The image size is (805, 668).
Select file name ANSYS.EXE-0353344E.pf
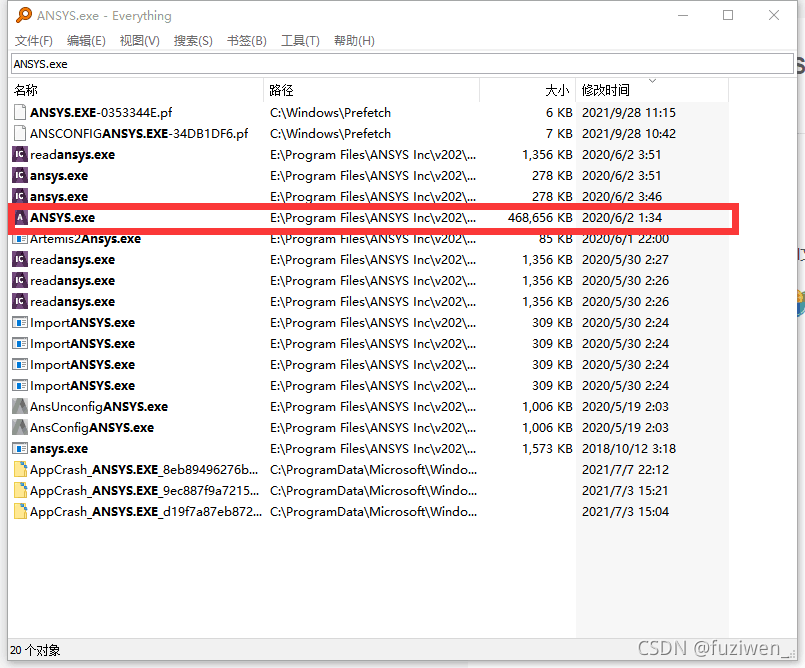click(x=101, y=112)
